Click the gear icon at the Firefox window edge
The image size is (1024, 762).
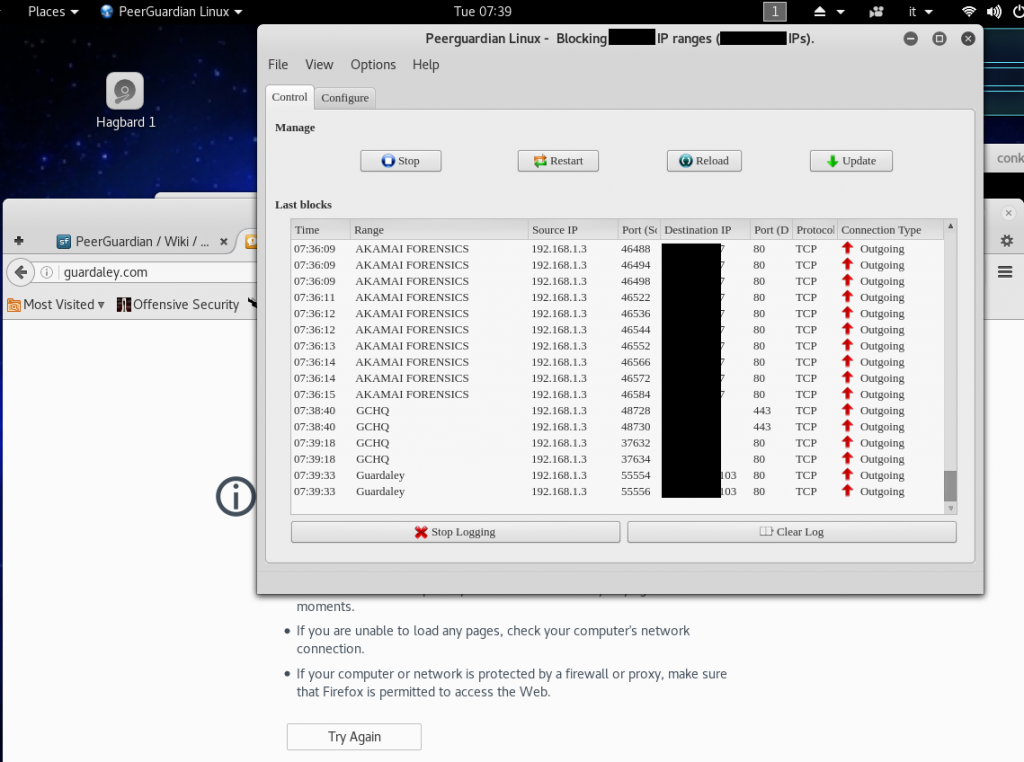1007,241
